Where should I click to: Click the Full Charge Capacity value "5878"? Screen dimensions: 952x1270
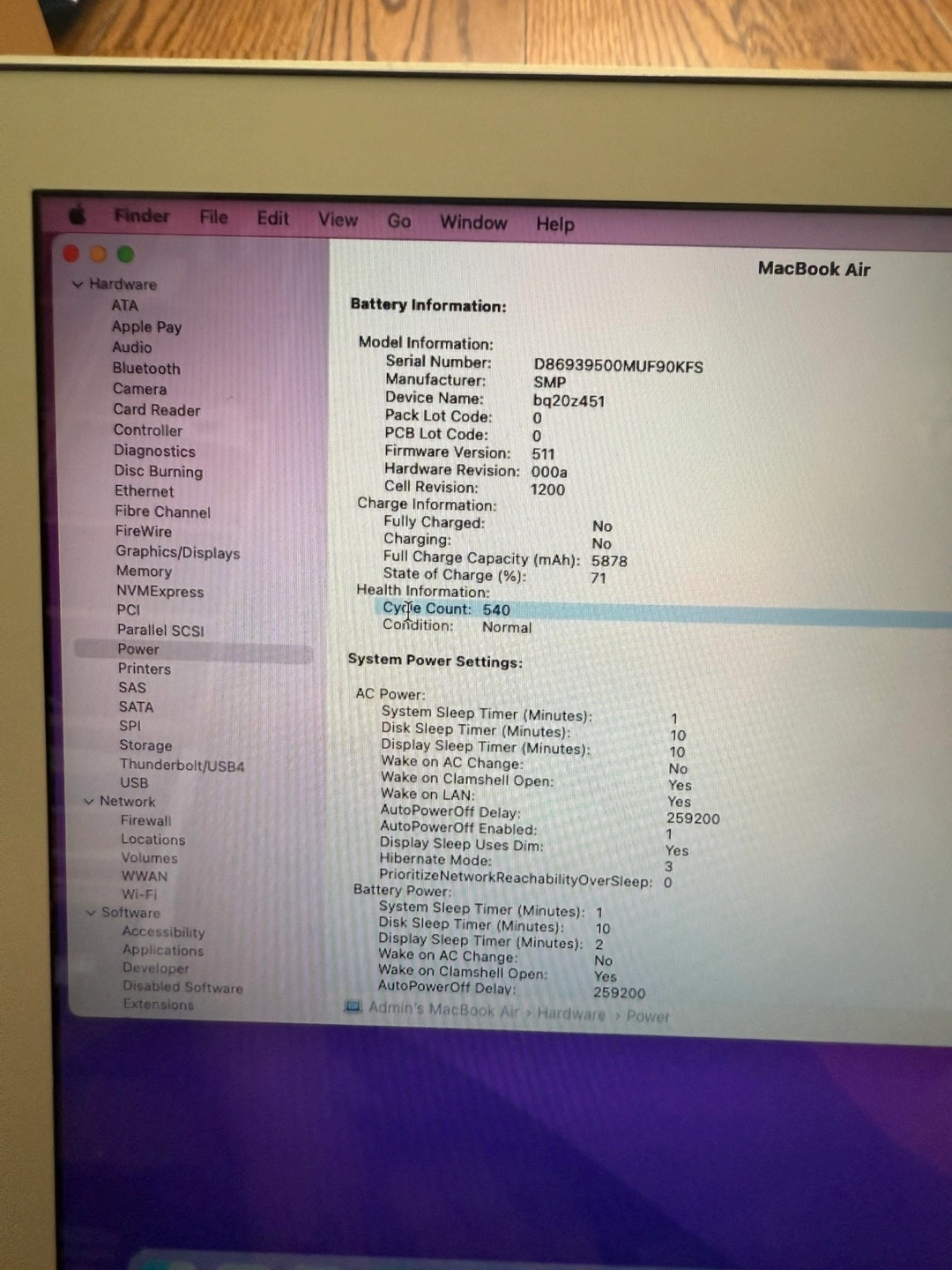click(x=609, y=561)
